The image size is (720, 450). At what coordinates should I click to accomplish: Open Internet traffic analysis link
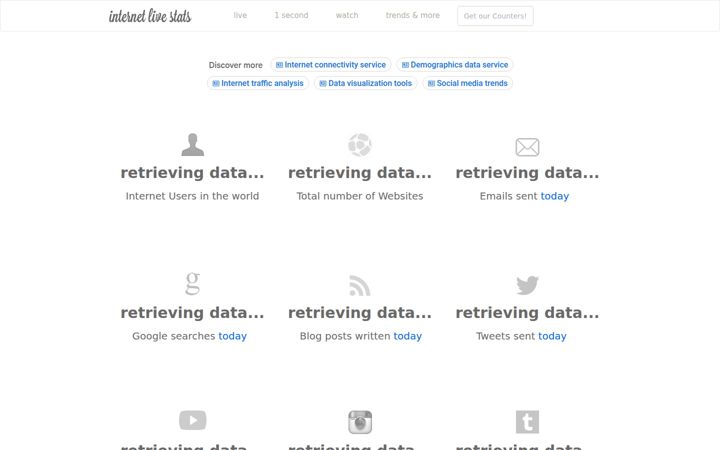pyautogui.click(x=258, y=83)
